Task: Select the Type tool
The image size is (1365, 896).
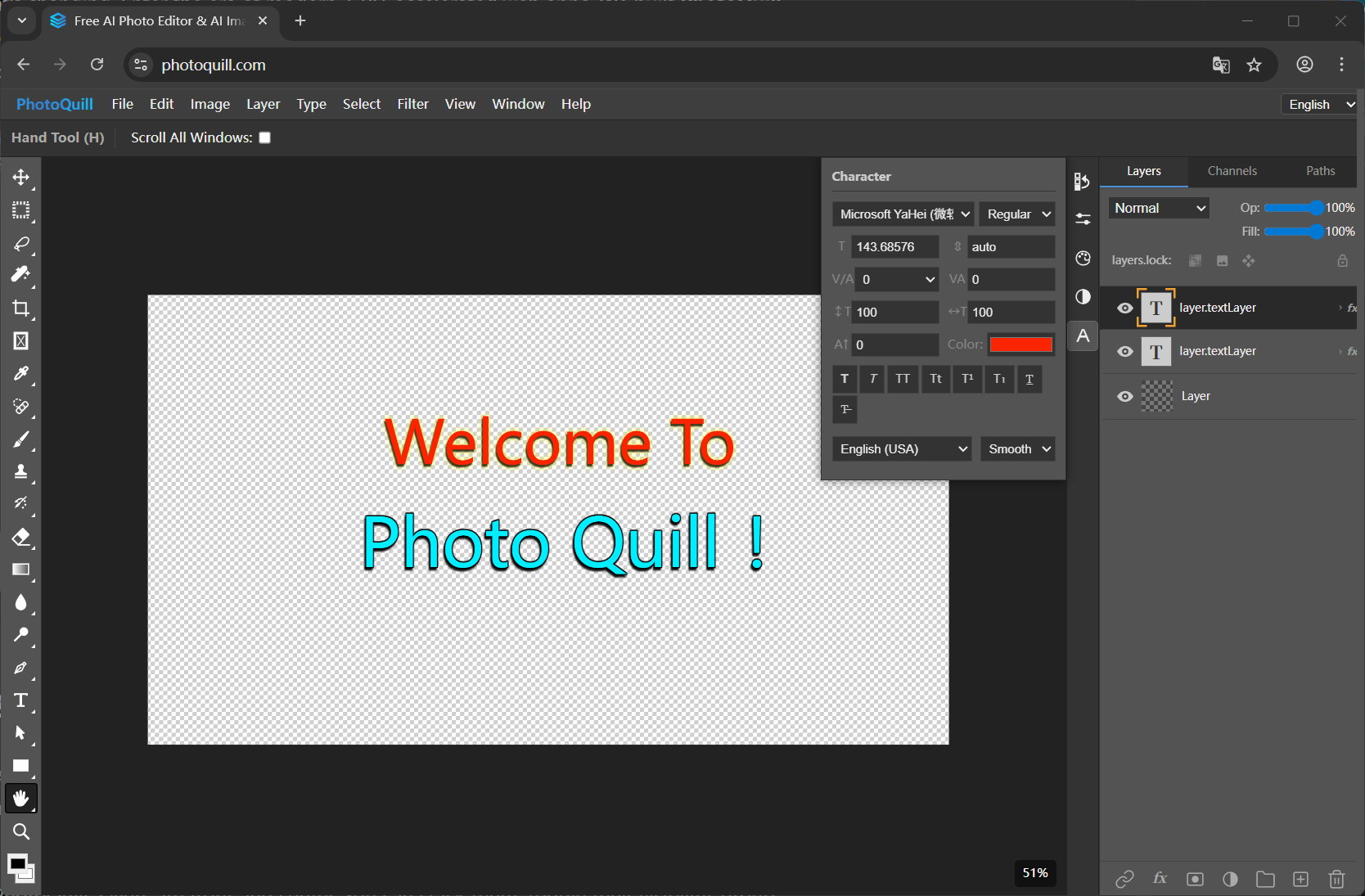Action: (21, 700)
